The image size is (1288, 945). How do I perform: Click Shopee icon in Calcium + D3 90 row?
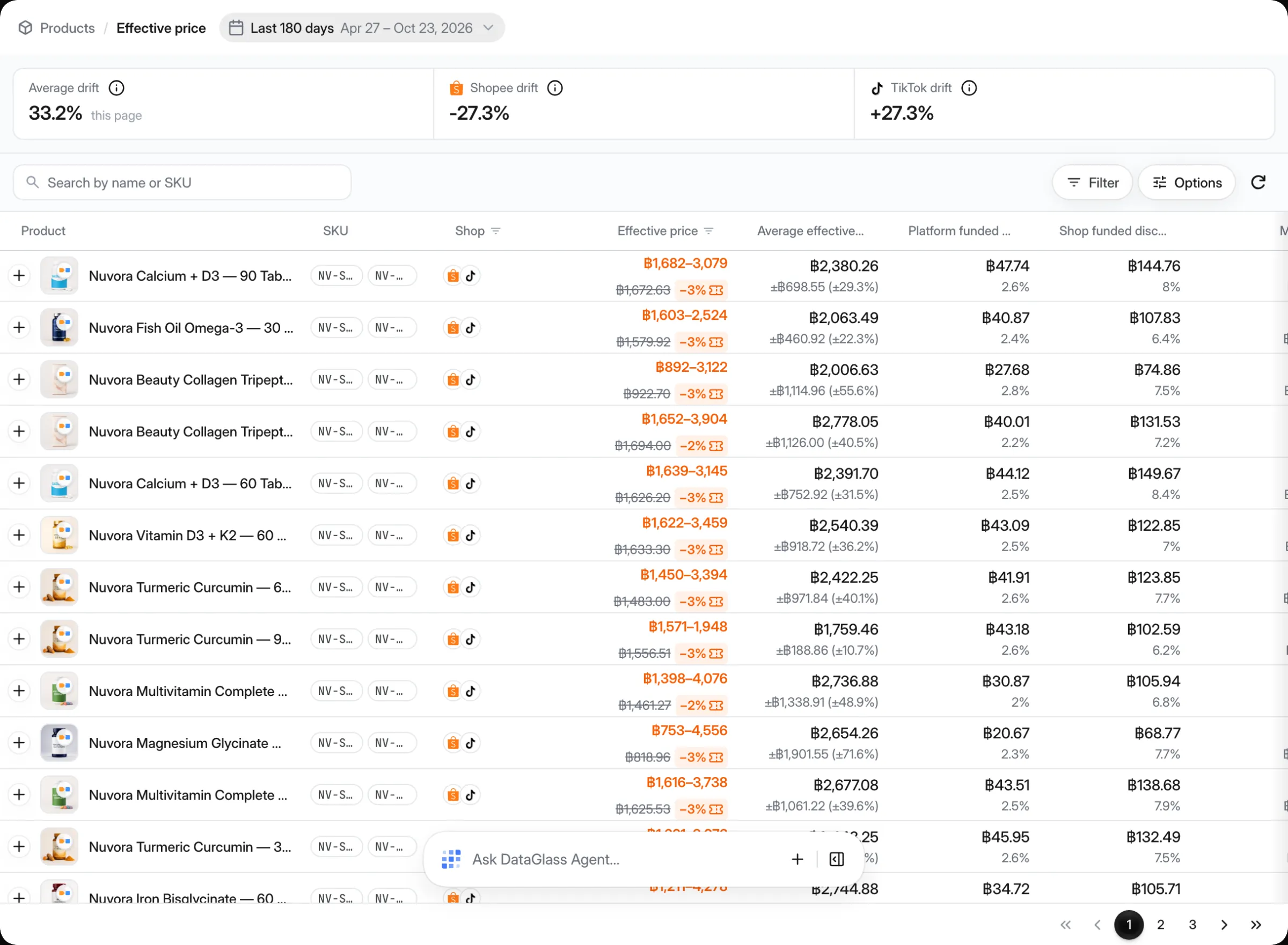pyautogui.click(x=453, y=276)
